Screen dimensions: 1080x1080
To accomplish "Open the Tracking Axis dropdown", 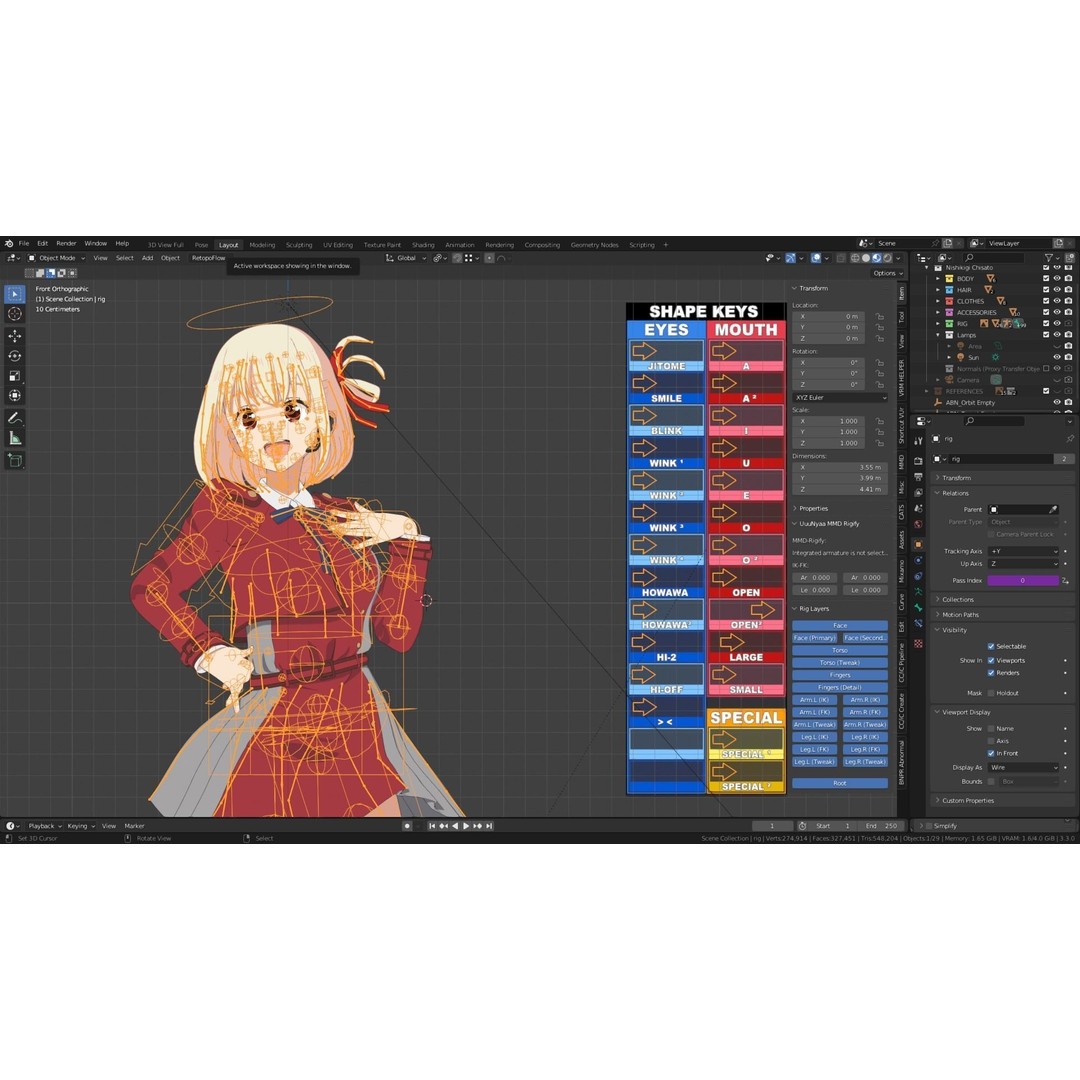I will (x=1024, y=552).
